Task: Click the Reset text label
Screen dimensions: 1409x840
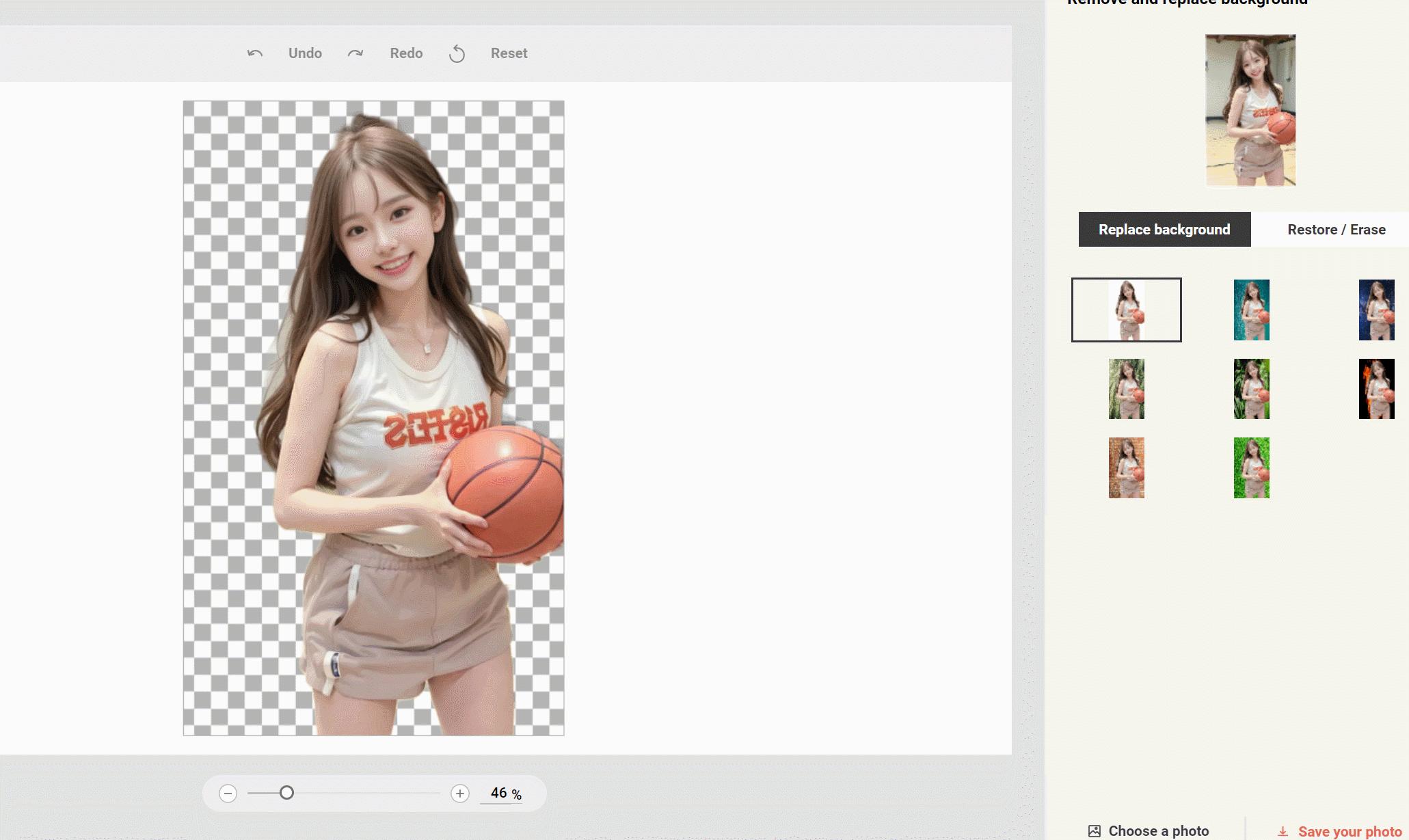Action: [x=509, y=53]
